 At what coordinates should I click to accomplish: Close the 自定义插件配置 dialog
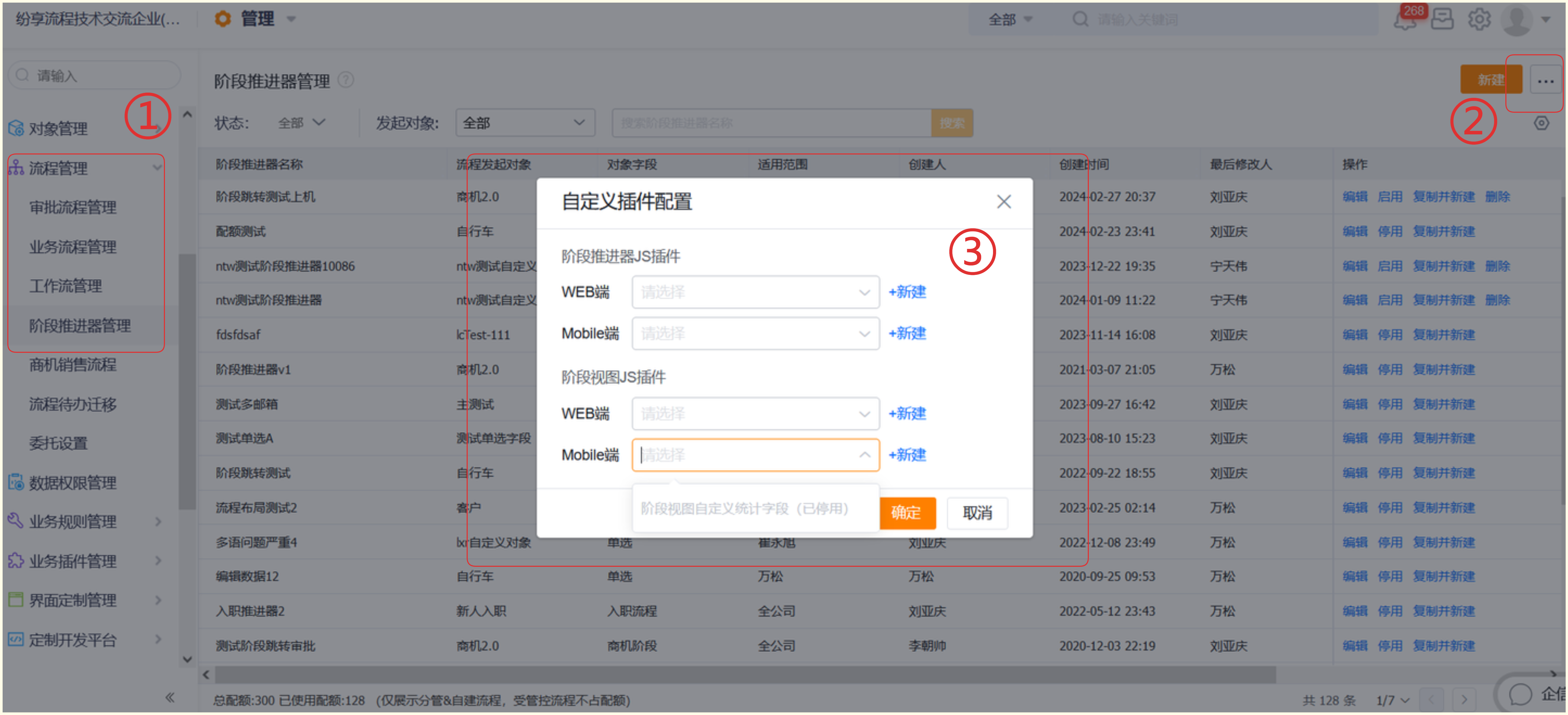coord(1004,201)
